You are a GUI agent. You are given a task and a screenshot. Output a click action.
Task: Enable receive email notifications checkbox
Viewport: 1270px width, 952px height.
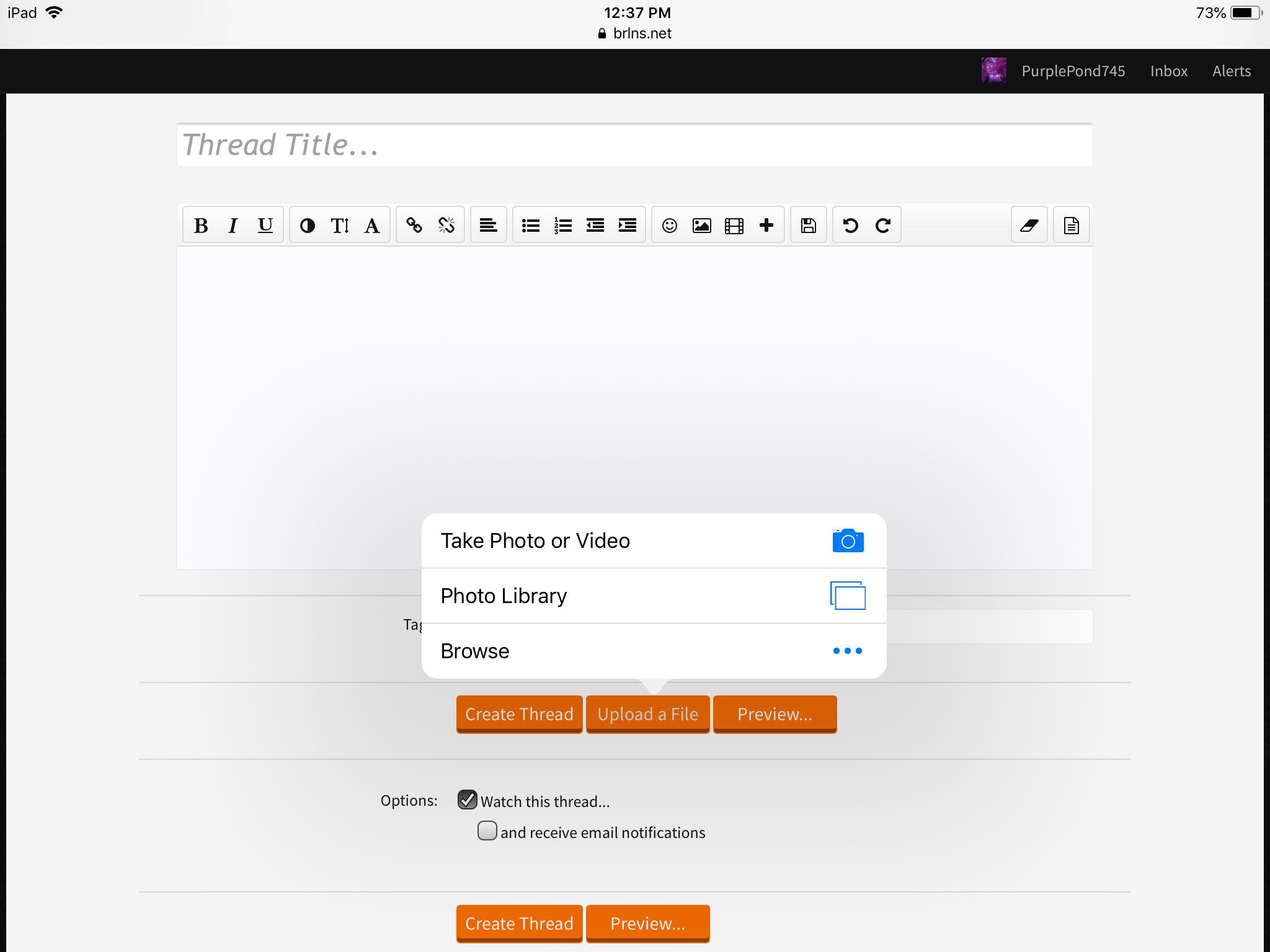pos(487,831)
